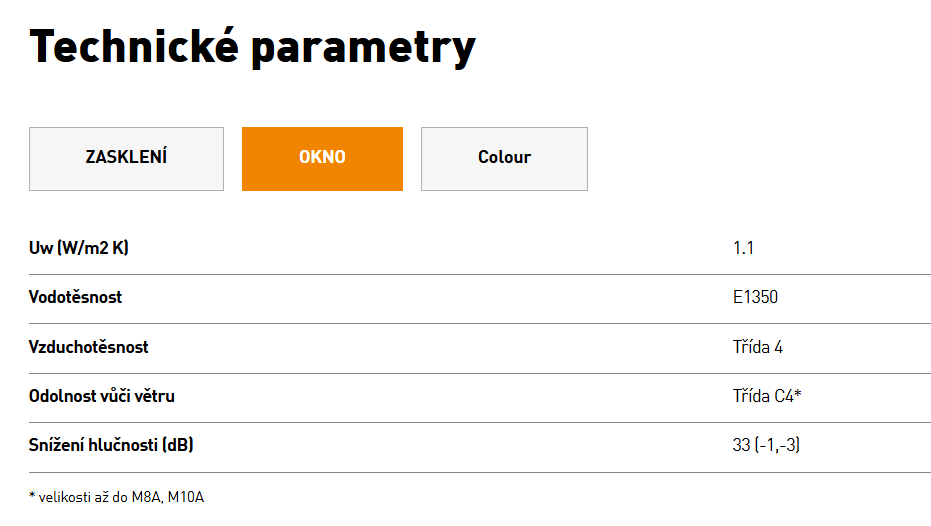The width and height of the screenshot is (931, 526).
Task: Select the 1.1 Uw value
Action: point(743,248)
